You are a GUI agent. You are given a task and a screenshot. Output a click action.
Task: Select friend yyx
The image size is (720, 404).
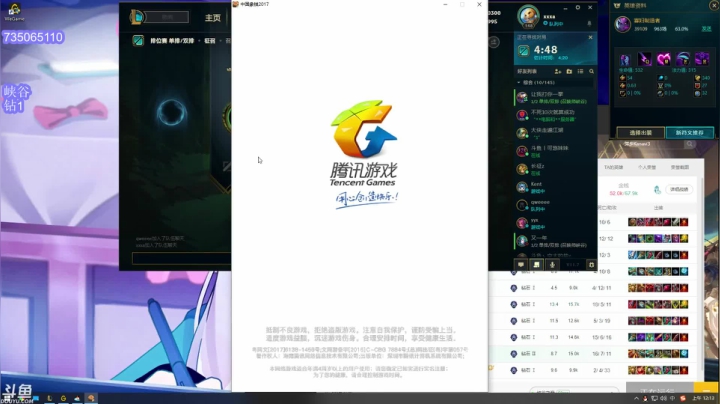555,223
